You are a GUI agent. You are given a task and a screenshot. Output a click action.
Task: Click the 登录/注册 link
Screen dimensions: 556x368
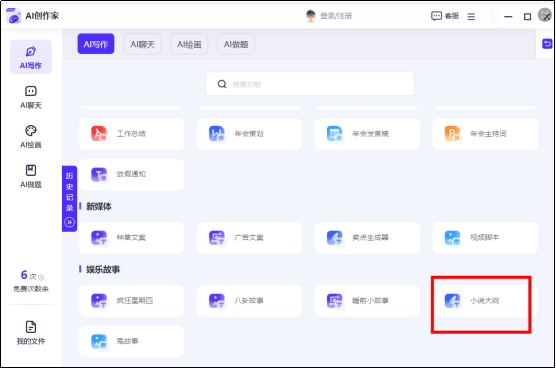[x=336, y=16]
